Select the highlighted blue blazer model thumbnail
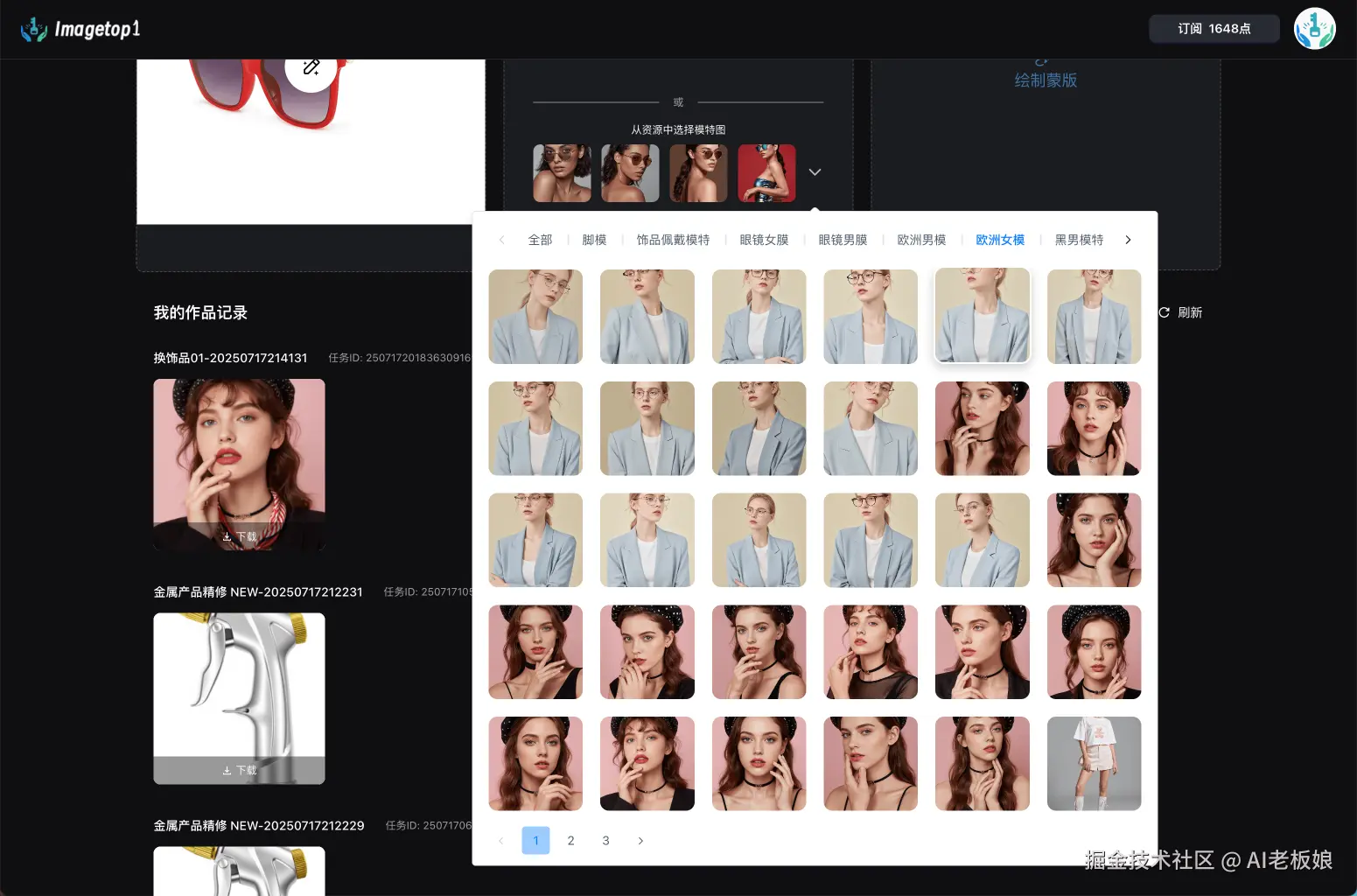Screen dimensions: 1357x896 pyautogui.click(x=983, y=316)
